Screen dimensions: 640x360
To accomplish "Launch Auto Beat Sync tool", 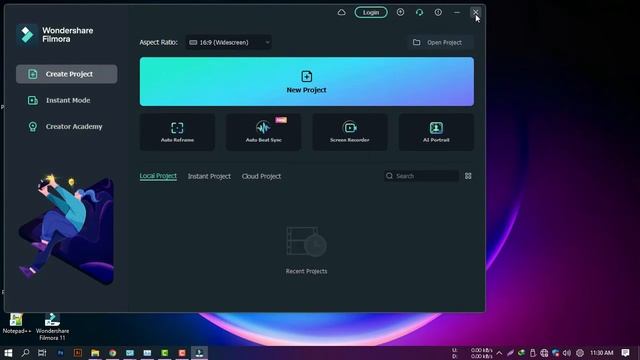I will 263,132.
